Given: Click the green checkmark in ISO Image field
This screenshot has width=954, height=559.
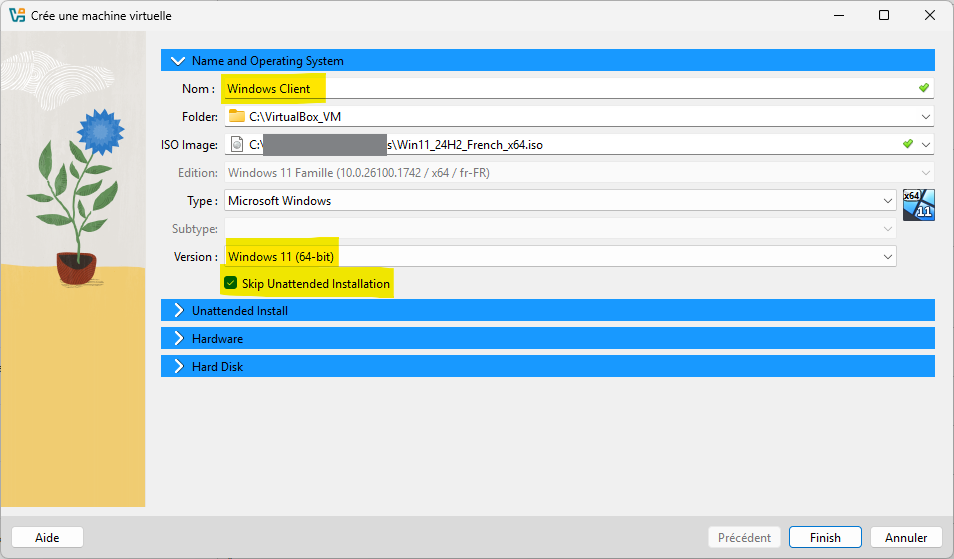Looking at the screenshot, I should [908, 144].
